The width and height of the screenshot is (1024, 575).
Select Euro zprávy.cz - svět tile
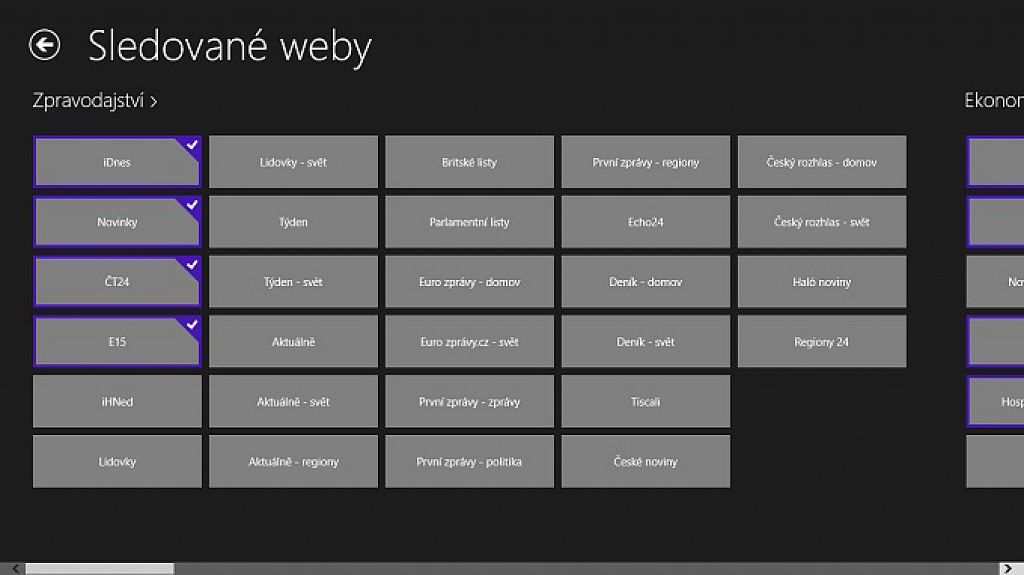point(470,342)
